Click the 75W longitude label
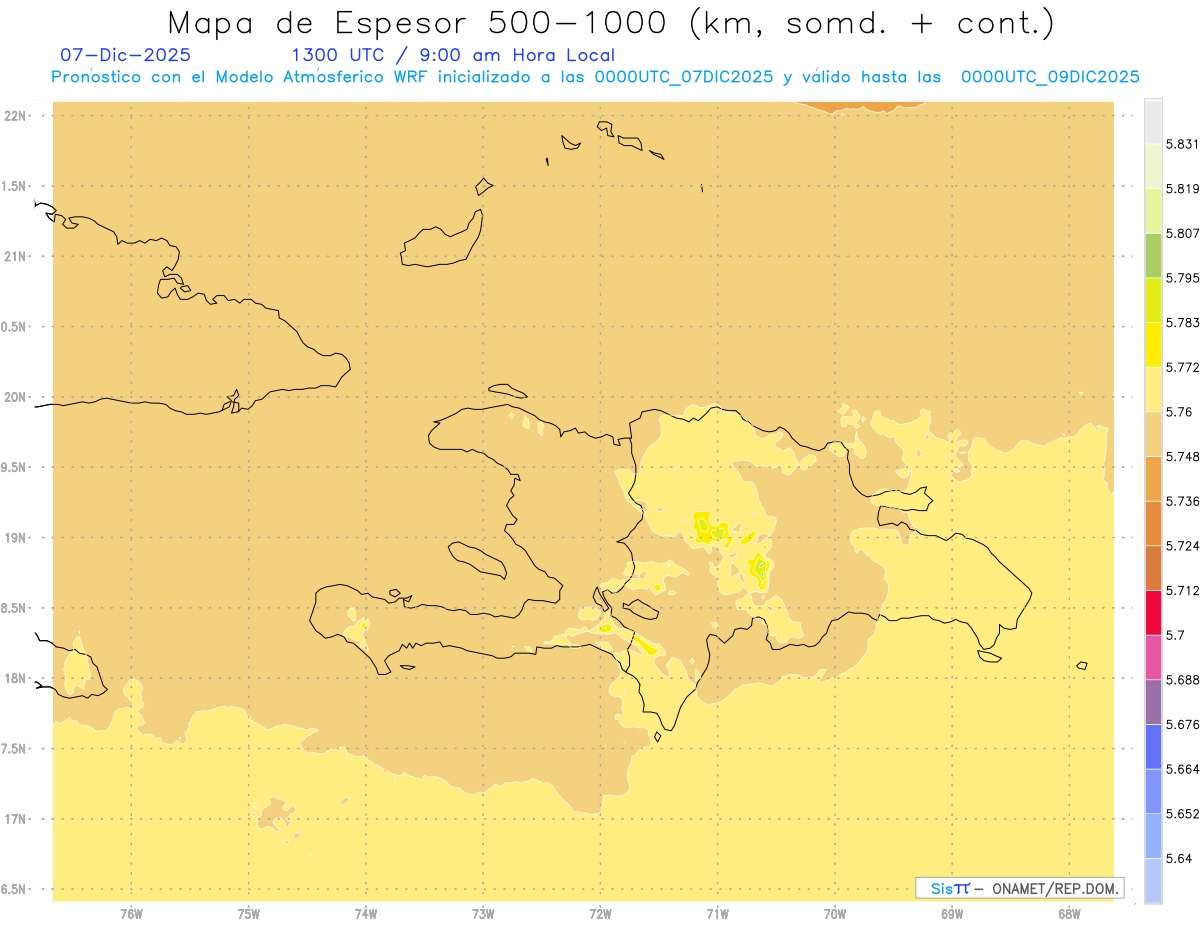 249,914
